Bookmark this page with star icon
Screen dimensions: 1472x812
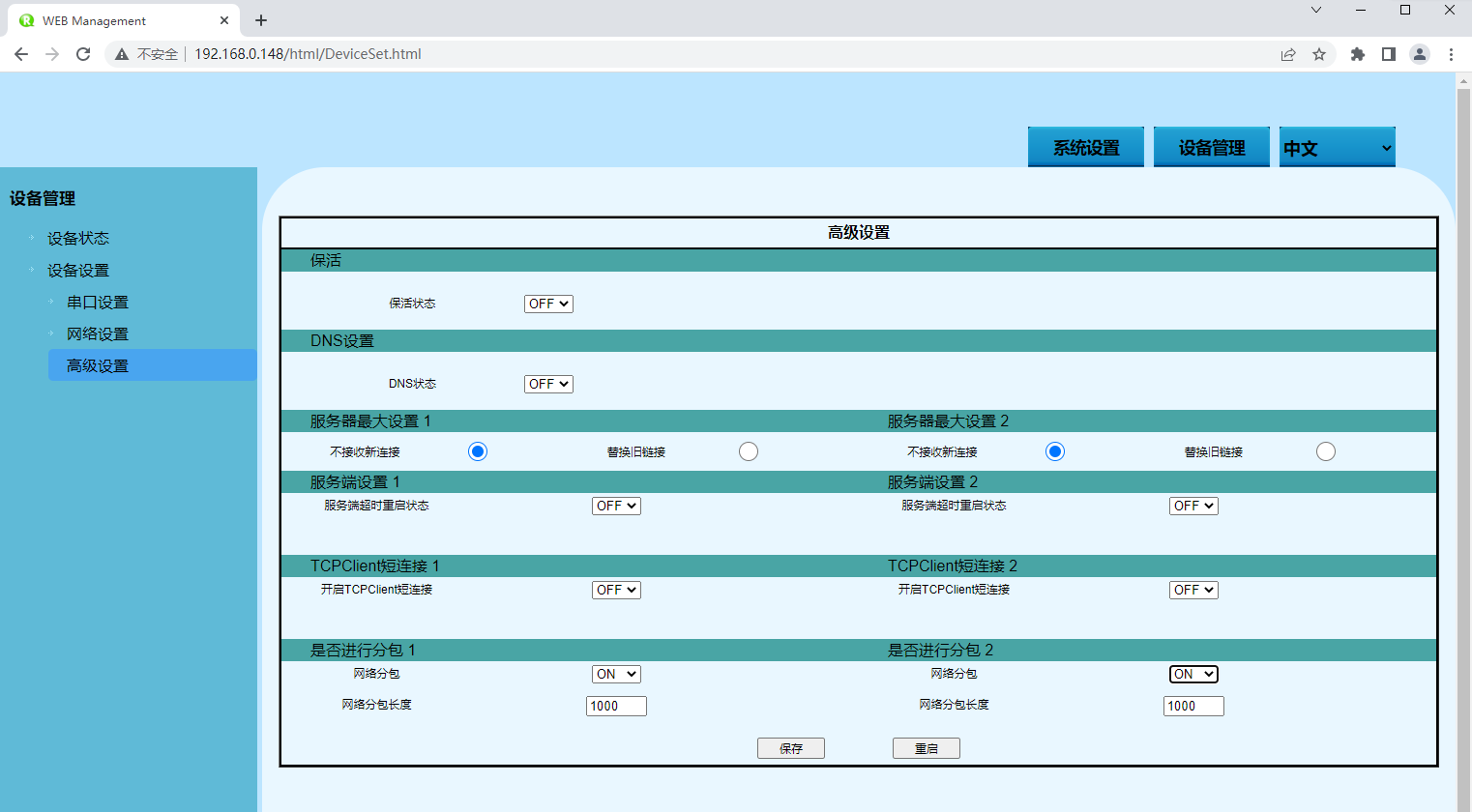[1319, 54]
